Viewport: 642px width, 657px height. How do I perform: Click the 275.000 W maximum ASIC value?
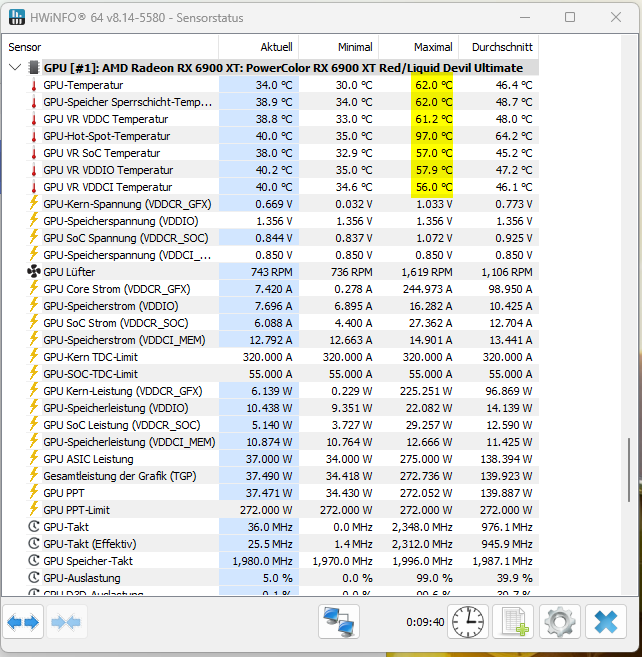tap(426, 459)
